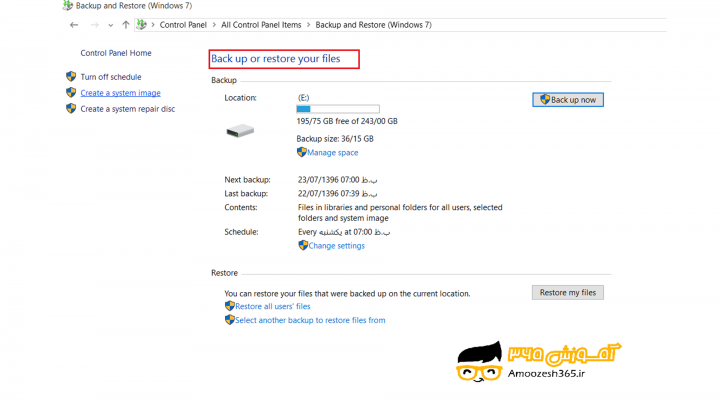
Task: Open the chevron before Control Panel in address bar
Action: [x=153, y=25]
